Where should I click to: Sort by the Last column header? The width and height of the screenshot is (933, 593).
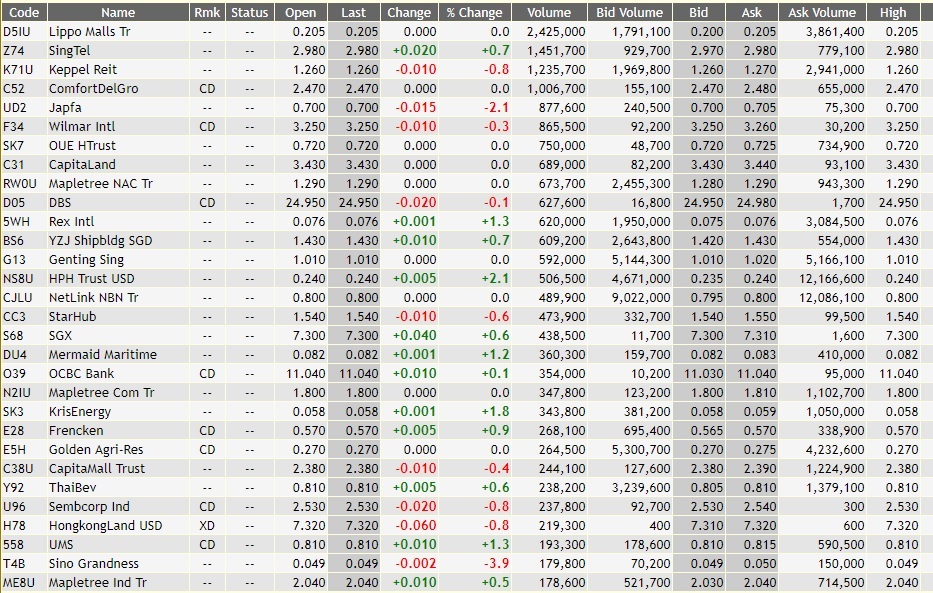[x=353, y=12]
